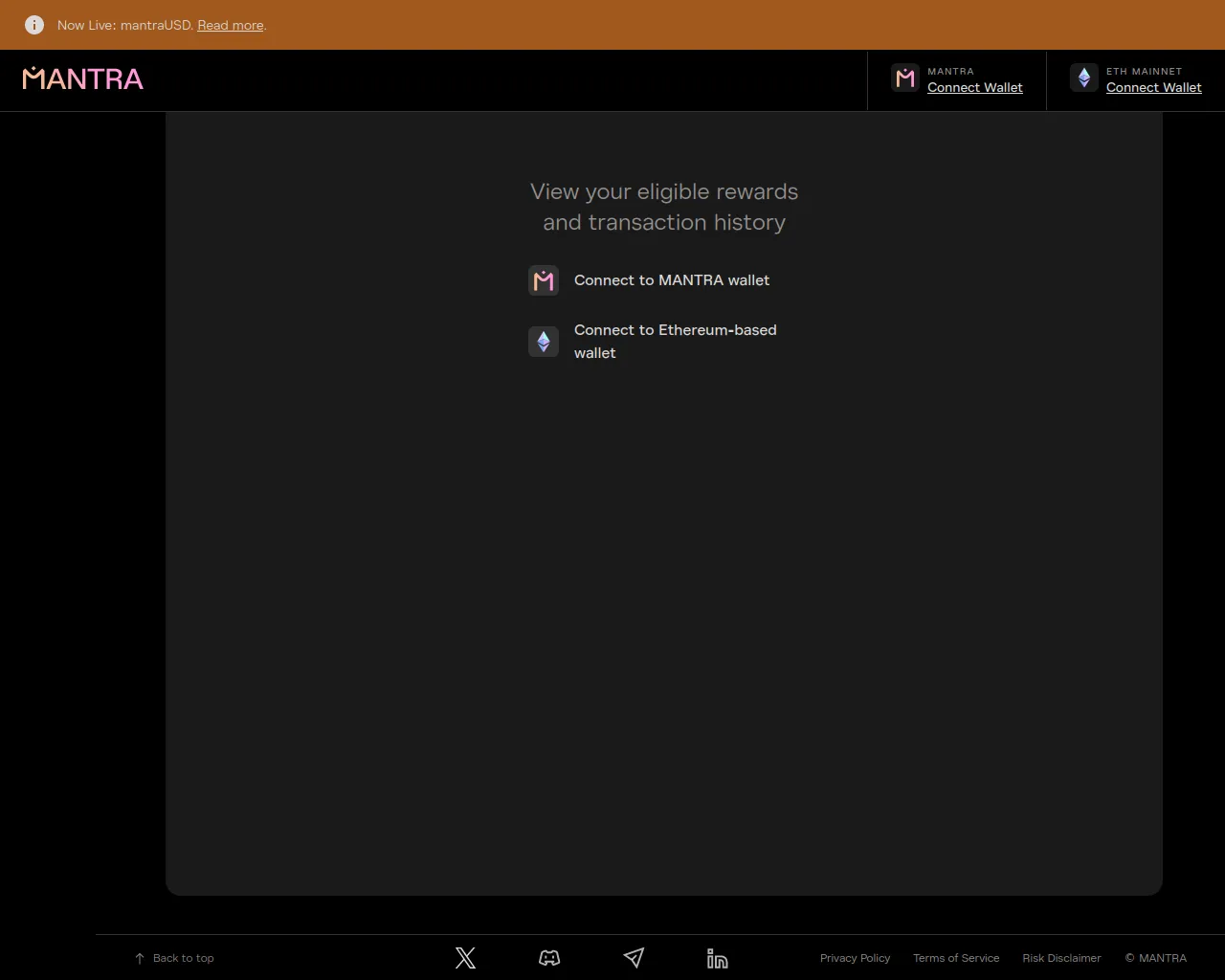
Task: Click the up arrow beside Back to top
Action: (x=140, y=958)
